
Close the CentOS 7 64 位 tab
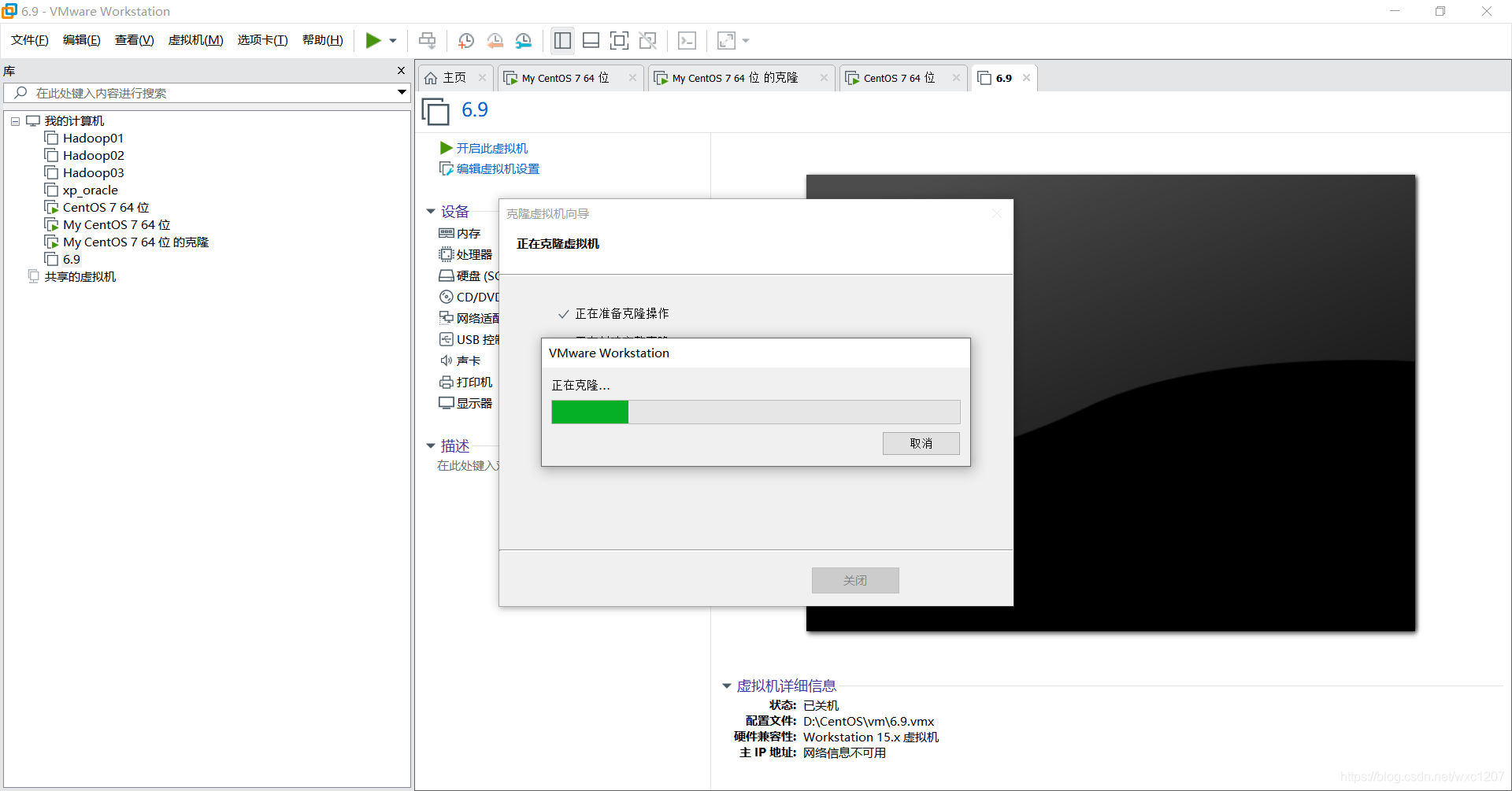click(x=956, y=77)
